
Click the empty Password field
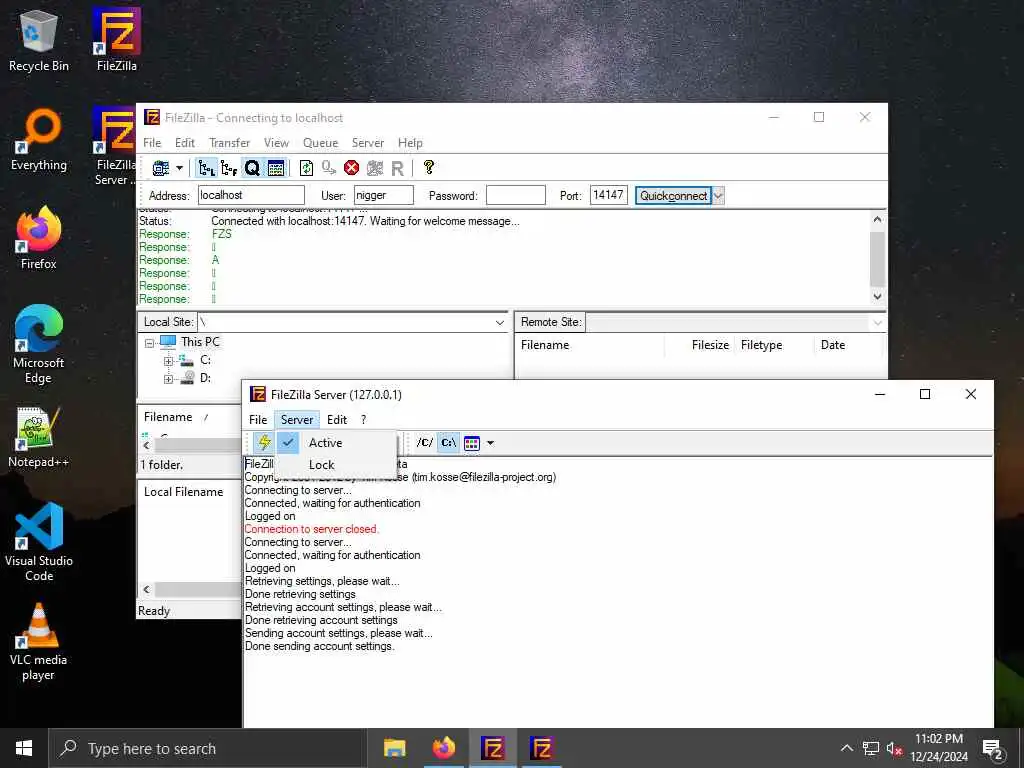(516, 195)
